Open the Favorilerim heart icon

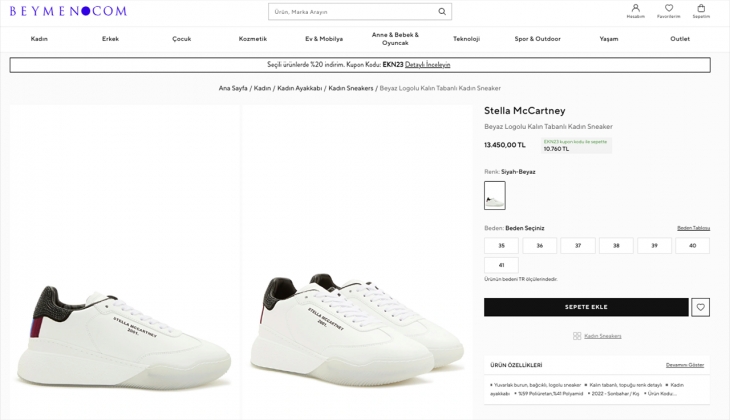[669, 10]
